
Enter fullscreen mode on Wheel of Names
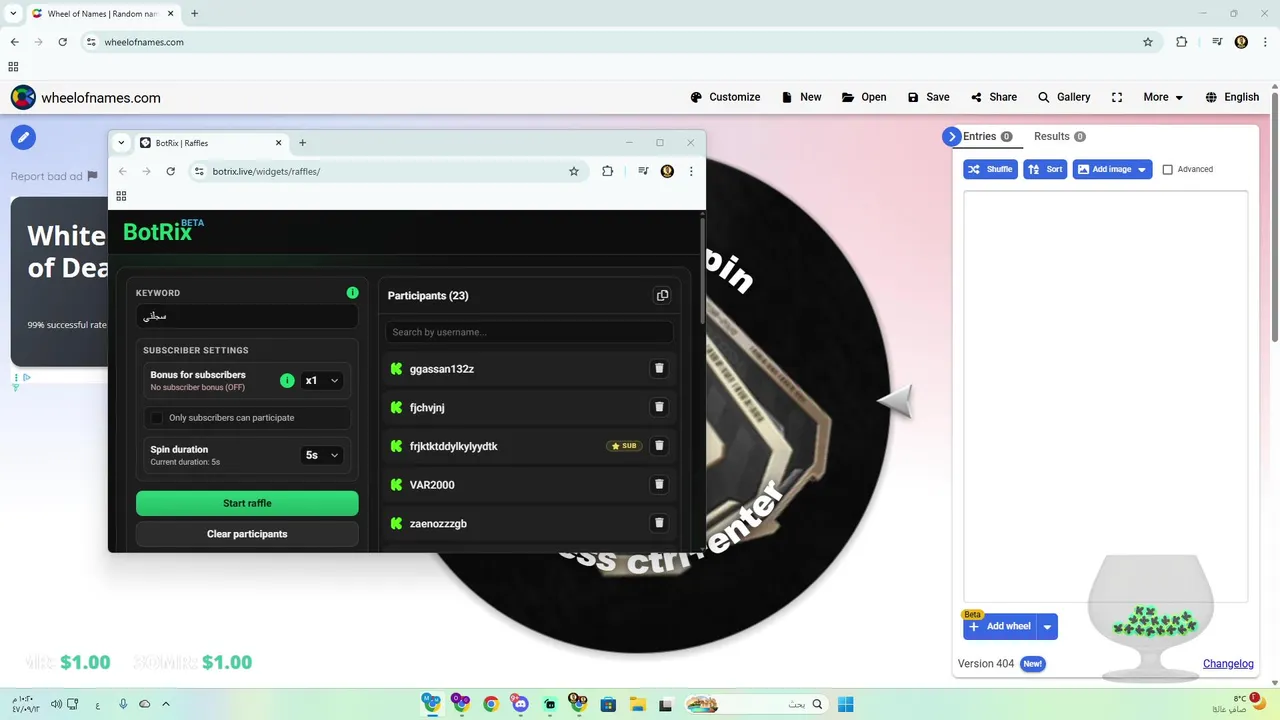tap(1117, 97)
